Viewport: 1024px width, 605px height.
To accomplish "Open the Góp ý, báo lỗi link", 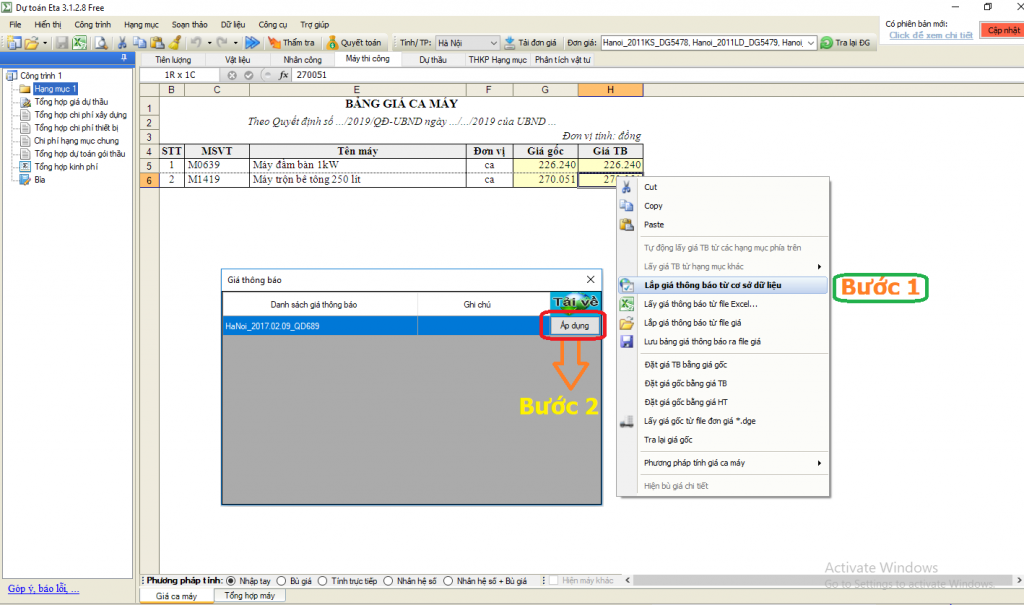I will coord(42,589).
